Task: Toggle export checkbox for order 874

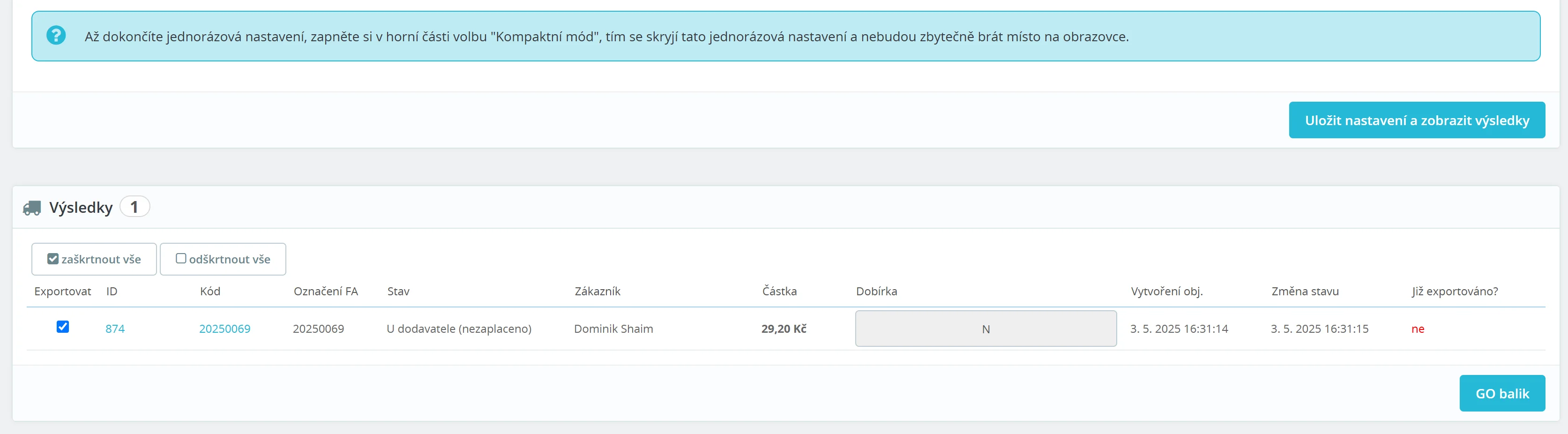Action: pyautogui.click(x=63, y=327)
